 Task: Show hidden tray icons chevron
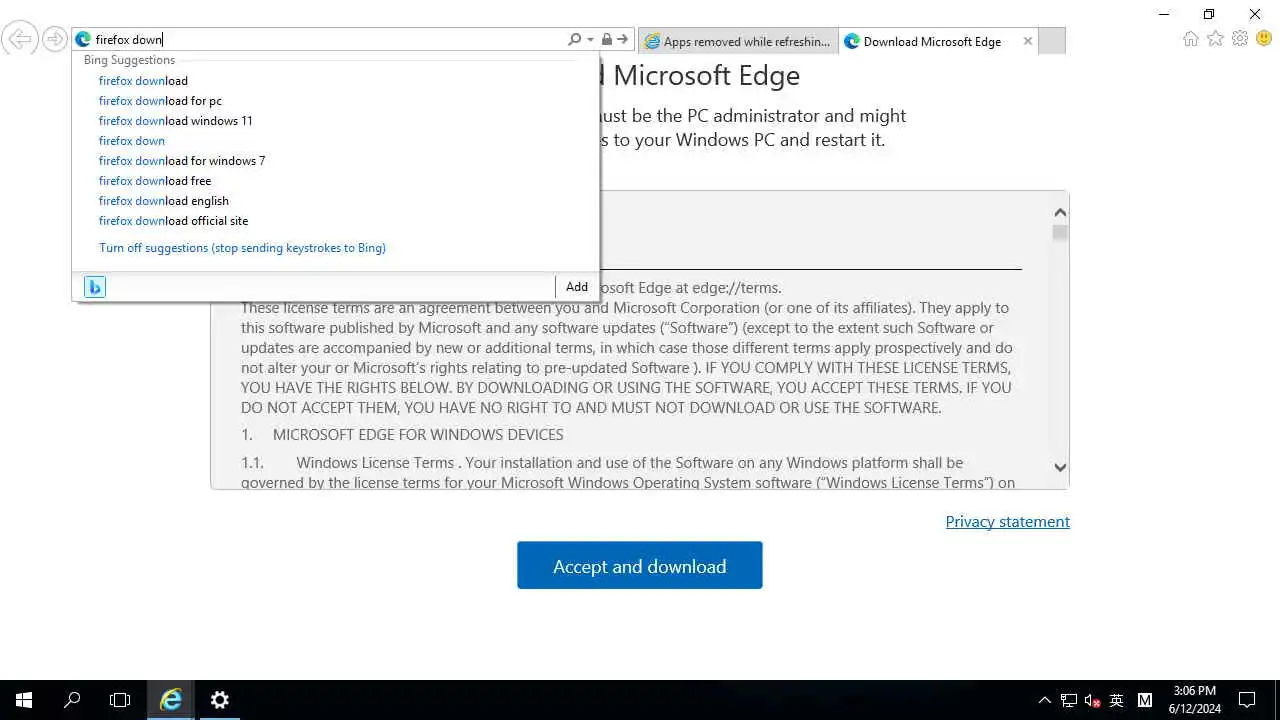tap(1045, 700)
